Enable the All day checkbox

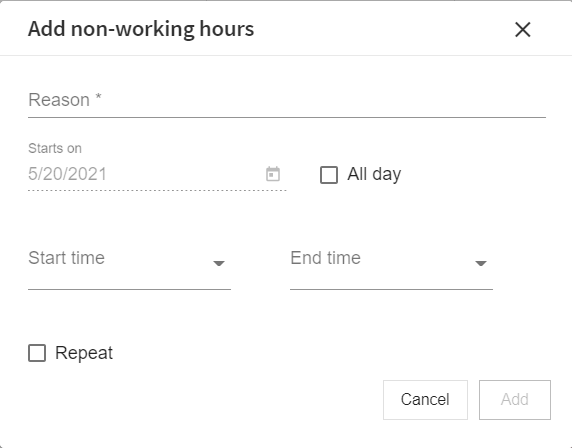coord(329,175)
